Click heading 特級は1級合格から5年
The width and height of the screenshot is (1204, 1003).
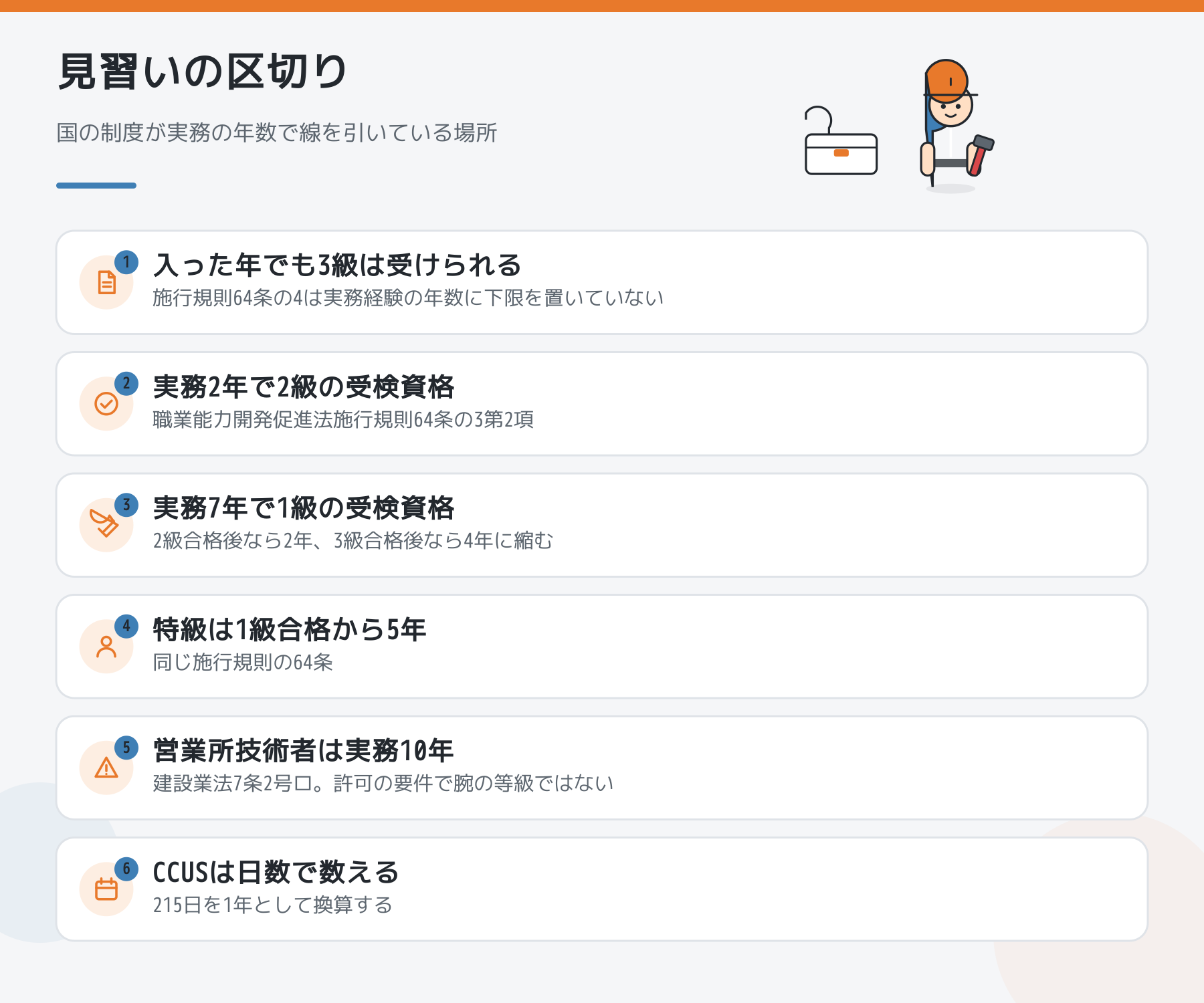coord(290,630)
